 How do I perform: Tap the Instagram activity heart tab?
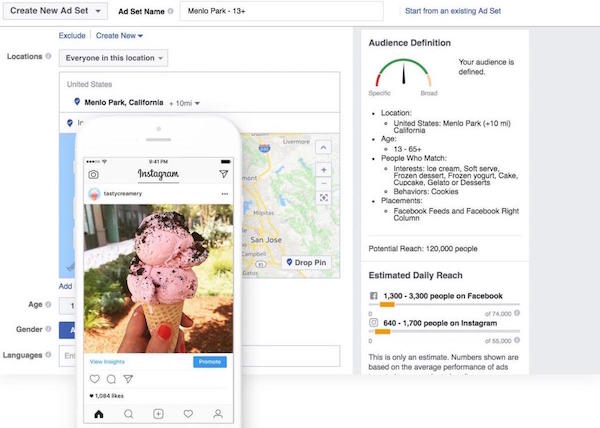(188, 414)
